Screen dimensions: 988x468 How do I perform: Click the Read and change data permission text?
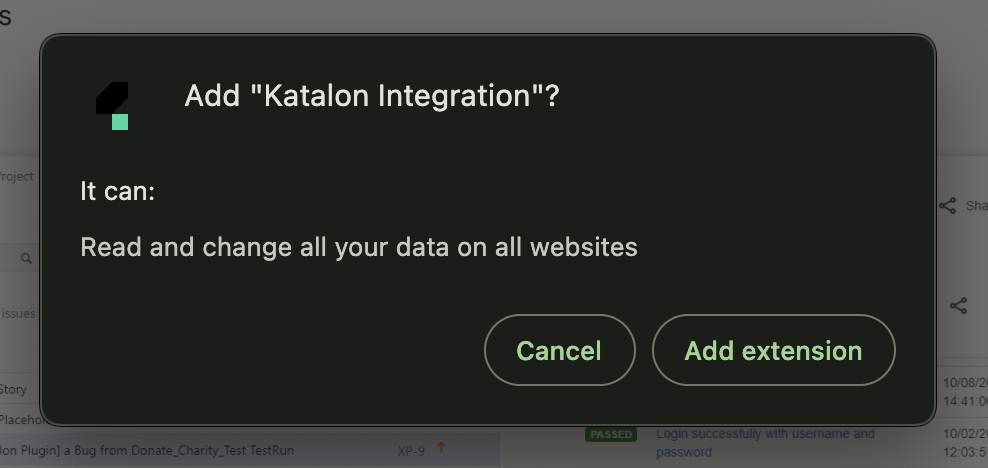point(358,247)
